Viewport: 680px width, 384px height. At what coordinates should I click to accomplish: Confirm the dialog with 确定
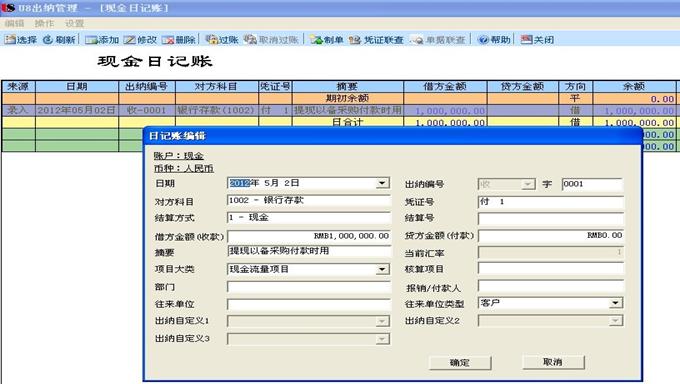[460, 363]
